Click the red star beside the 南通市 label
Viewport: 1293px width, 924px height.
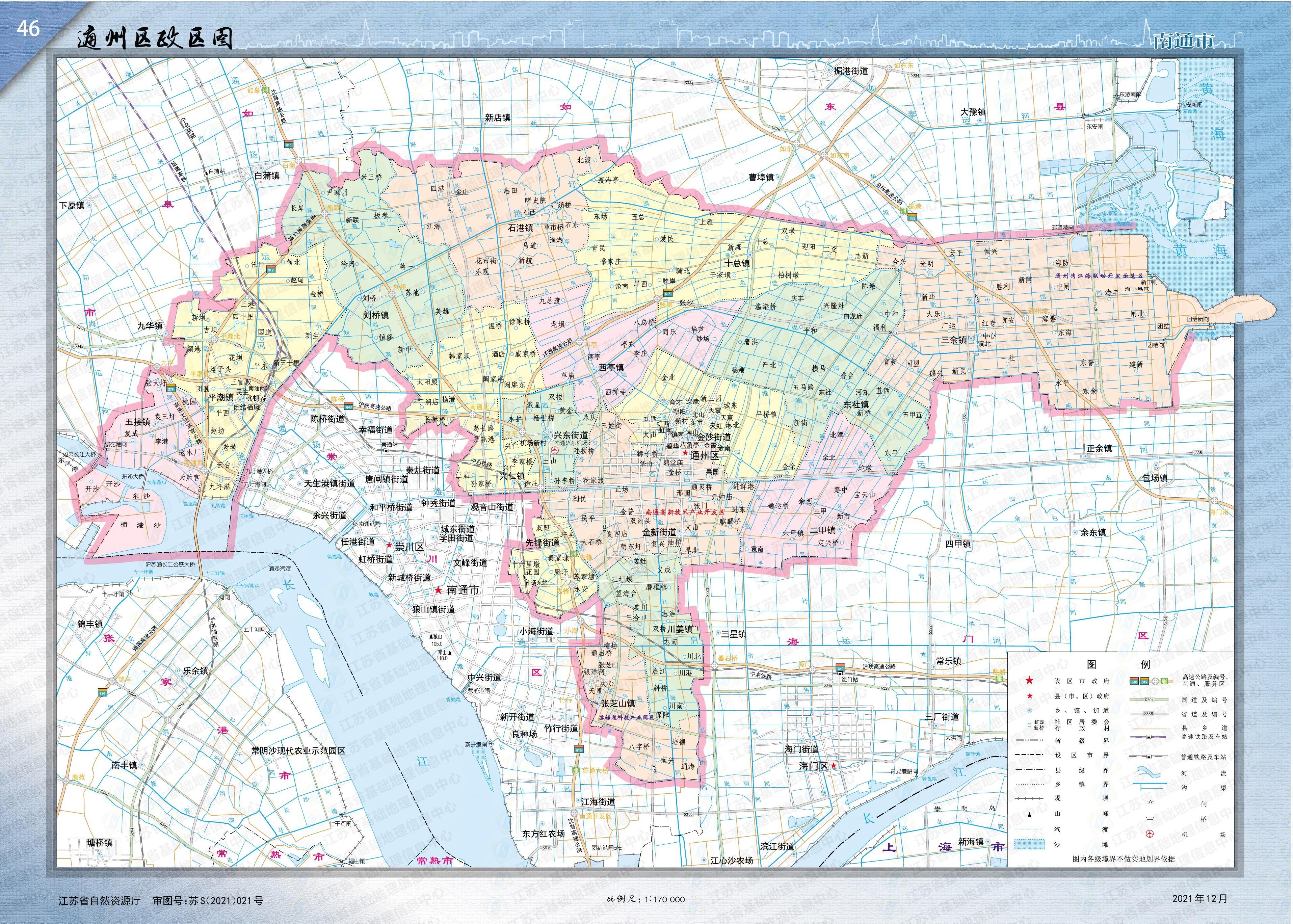click(x=438, y=590)
